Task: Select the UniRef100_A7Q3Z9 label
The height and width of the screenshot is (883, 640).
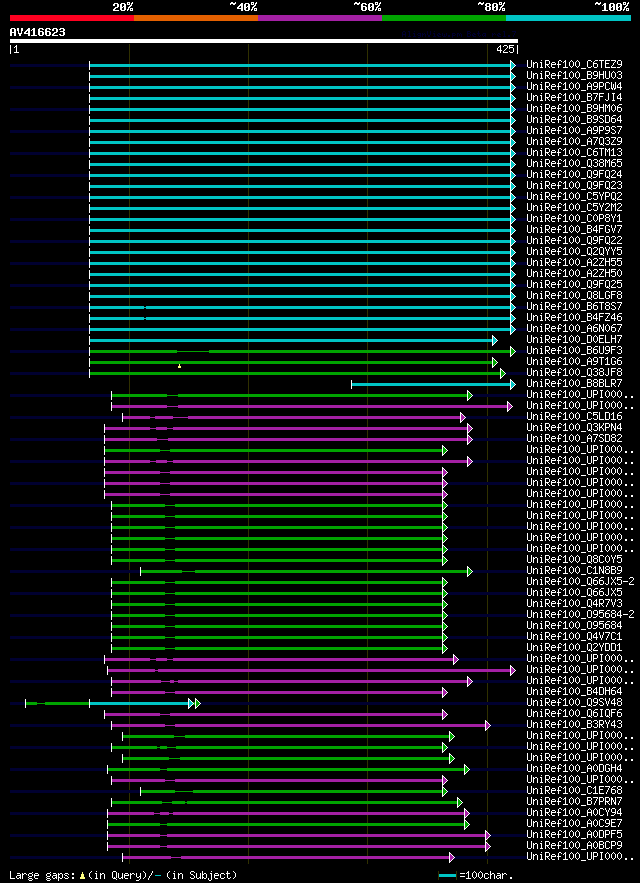Action: [x=574, y=141]
